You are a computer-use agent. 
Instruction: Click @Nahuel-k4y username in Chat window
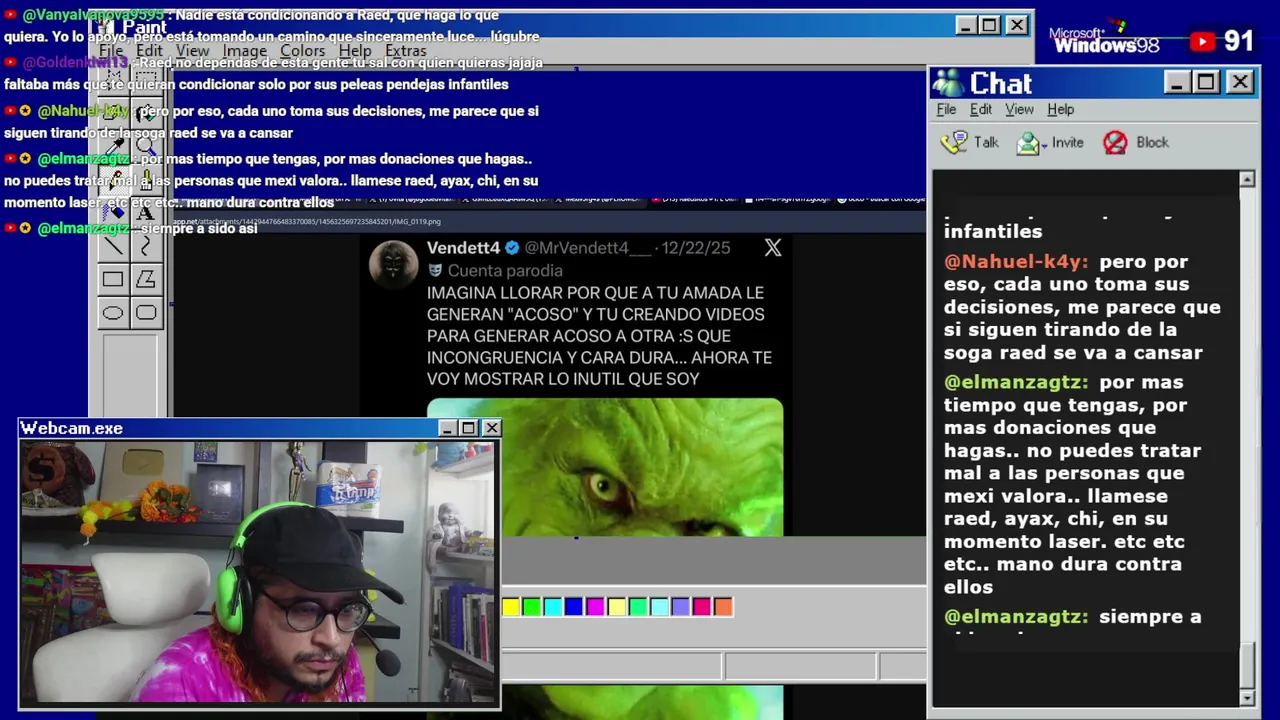tap(1016, 261)
